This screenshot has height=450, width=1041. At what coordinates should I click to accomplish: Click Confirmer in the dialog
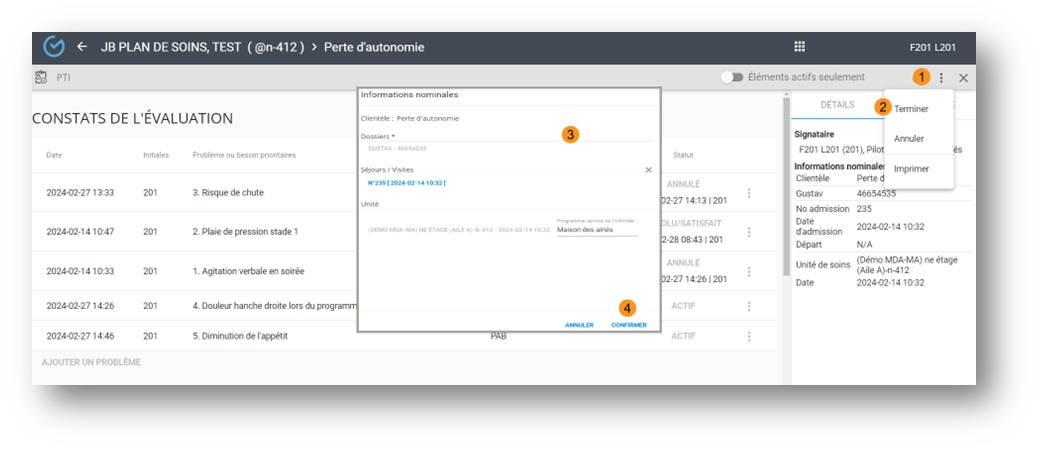(628, 325)
